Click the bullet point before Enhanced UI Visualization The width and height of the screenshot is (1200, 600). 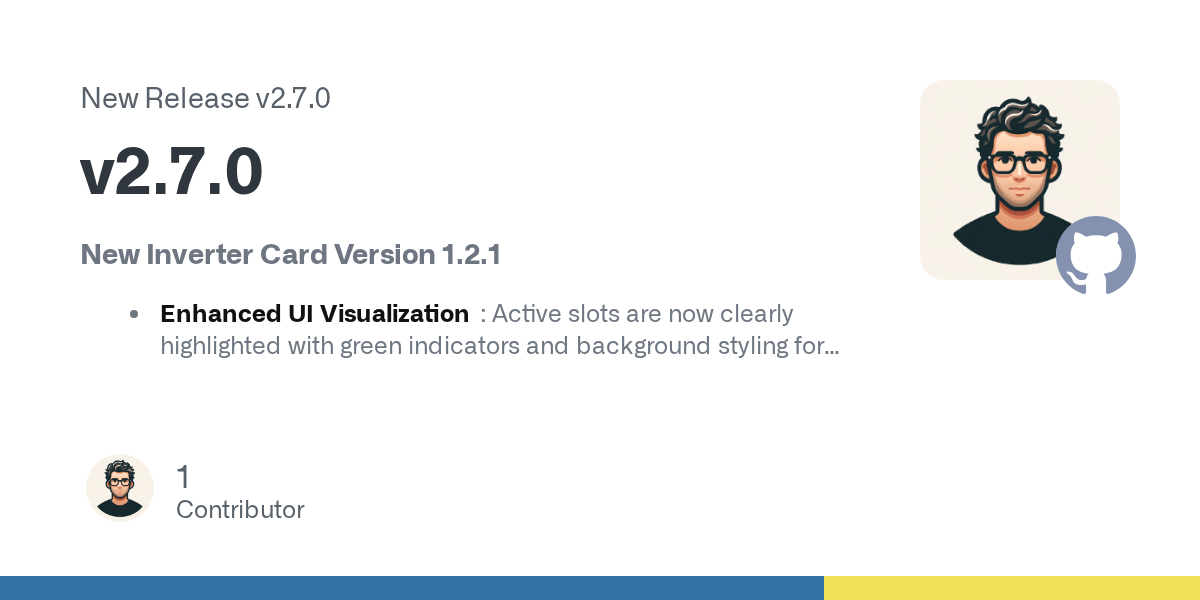click(x=134, y=314)
